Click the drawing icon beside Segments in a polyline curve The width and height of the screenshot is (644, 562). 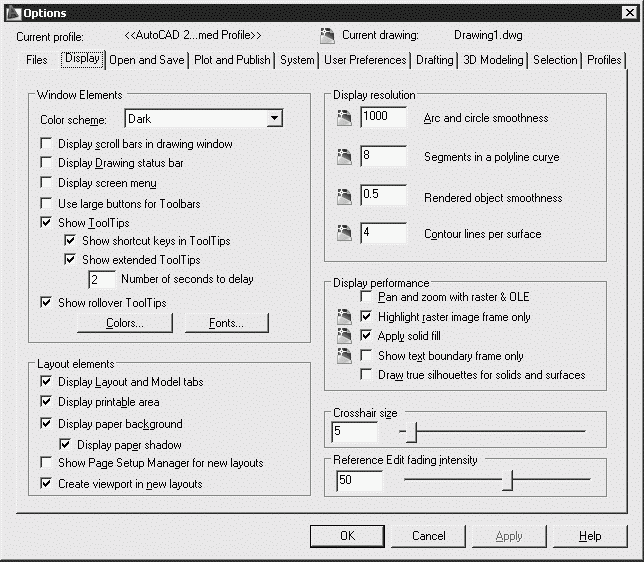click(345, 157)
